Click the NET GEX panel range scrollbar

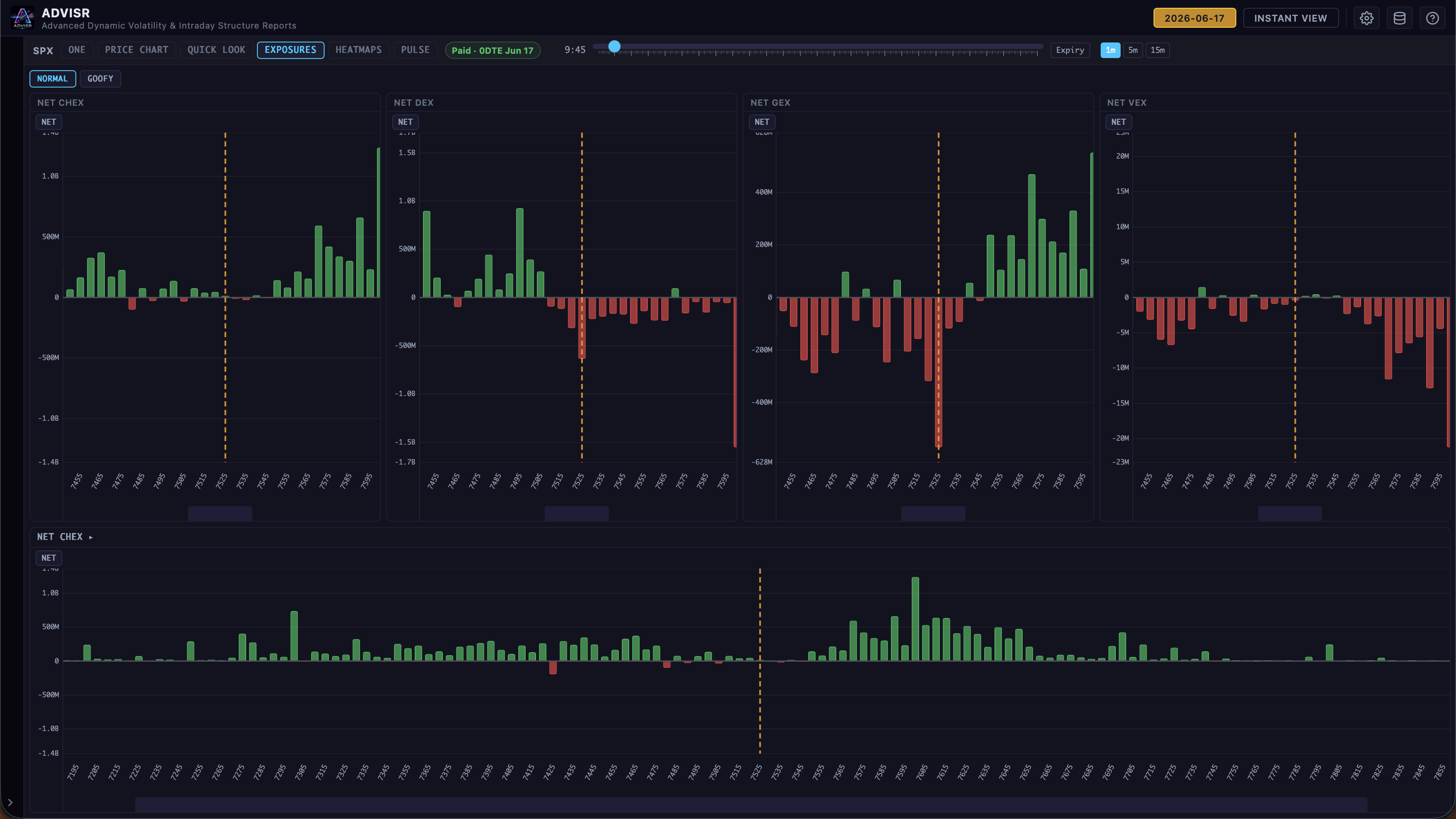(x=933, y=513)
